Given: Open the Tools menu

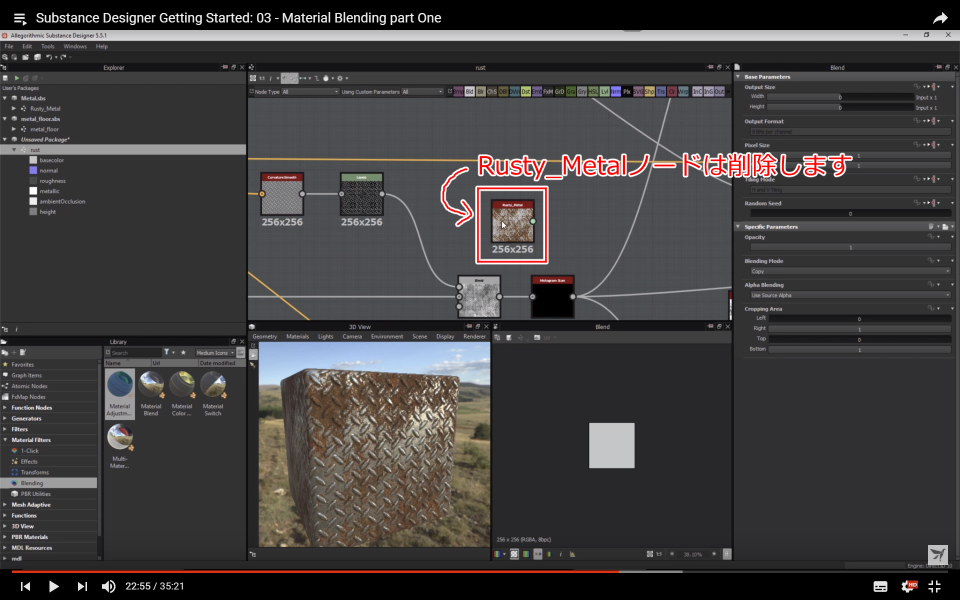Looking at the screenshot, I should [x=48, y=47].
